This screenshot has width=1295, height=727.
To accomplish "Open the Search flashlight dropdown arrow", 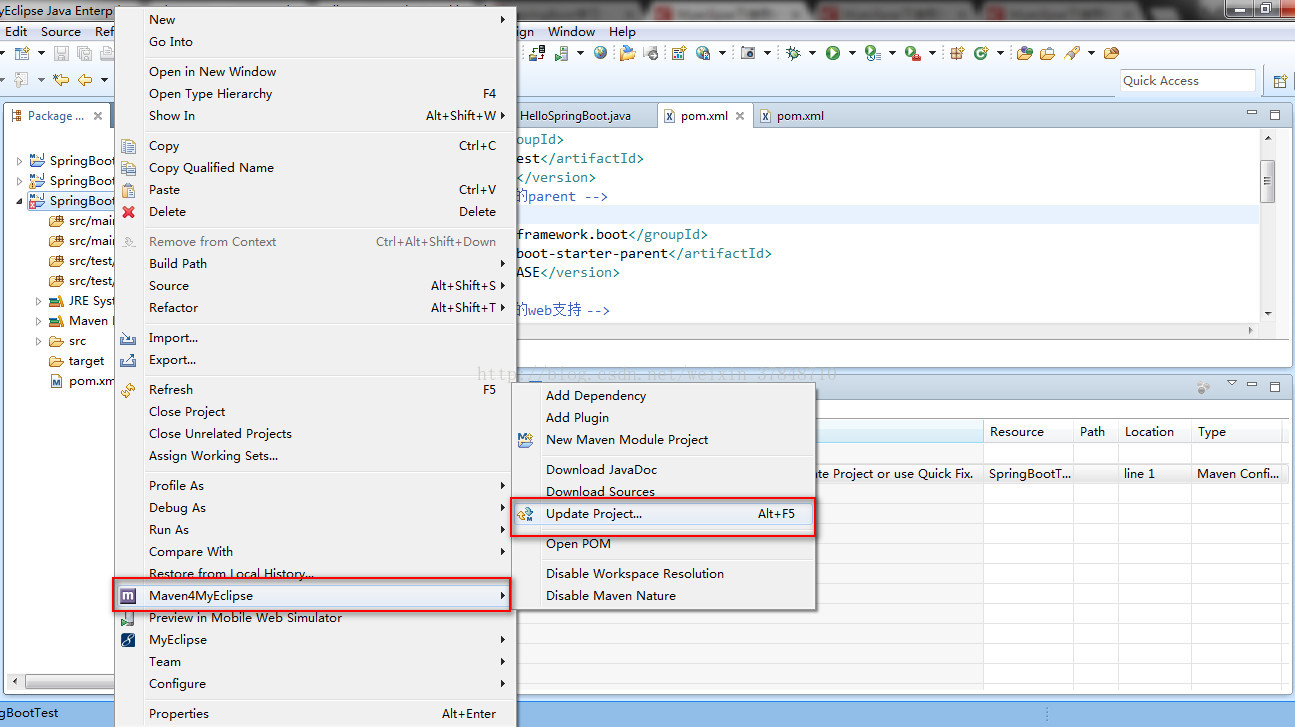I will (1091, 53).
